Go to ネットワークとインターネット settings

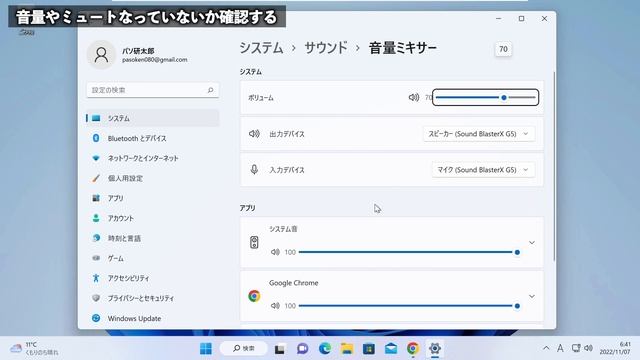[x=153, y=158]
